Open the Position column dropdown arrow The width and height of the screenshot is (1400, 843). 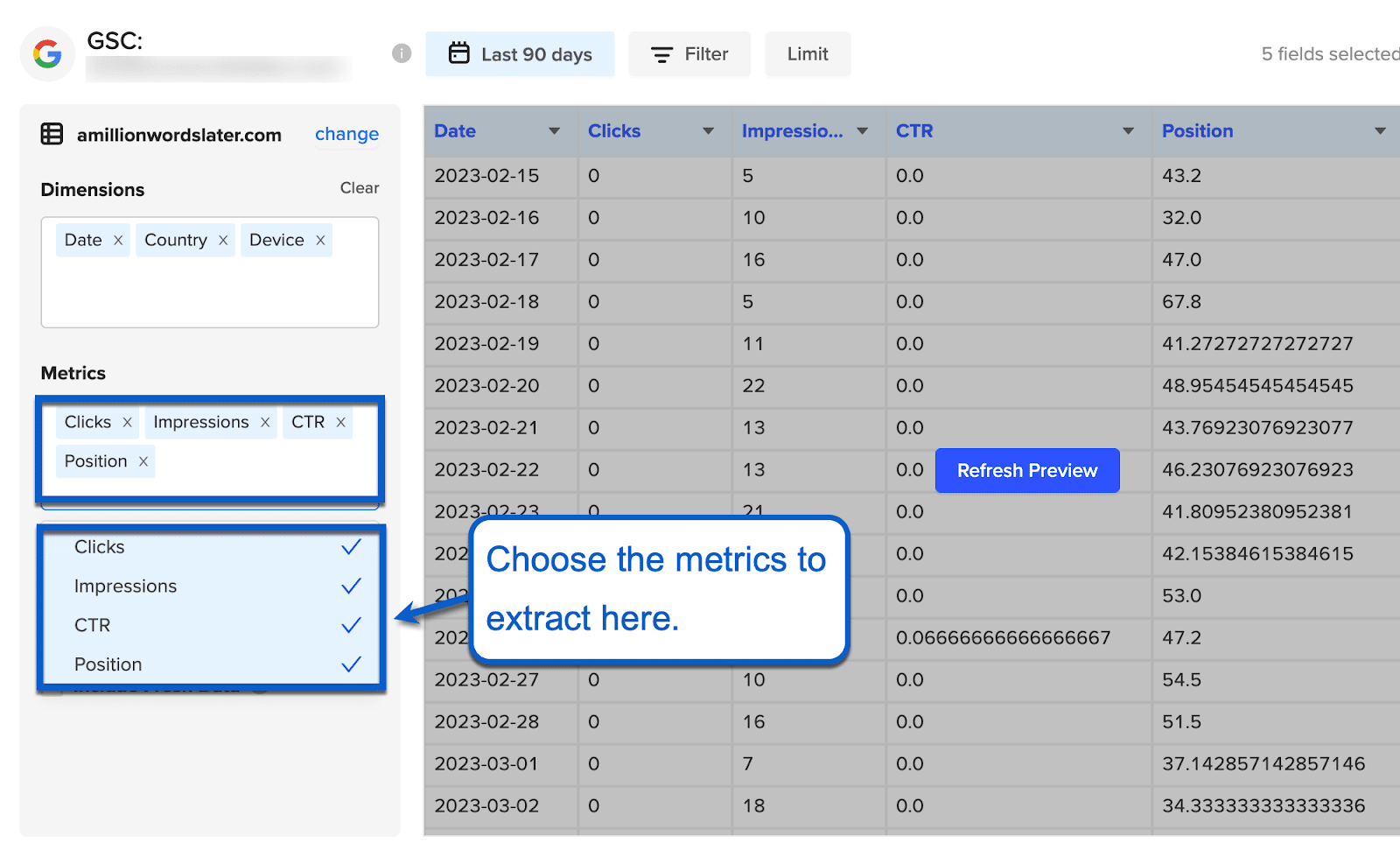(x=1380, y=131)
